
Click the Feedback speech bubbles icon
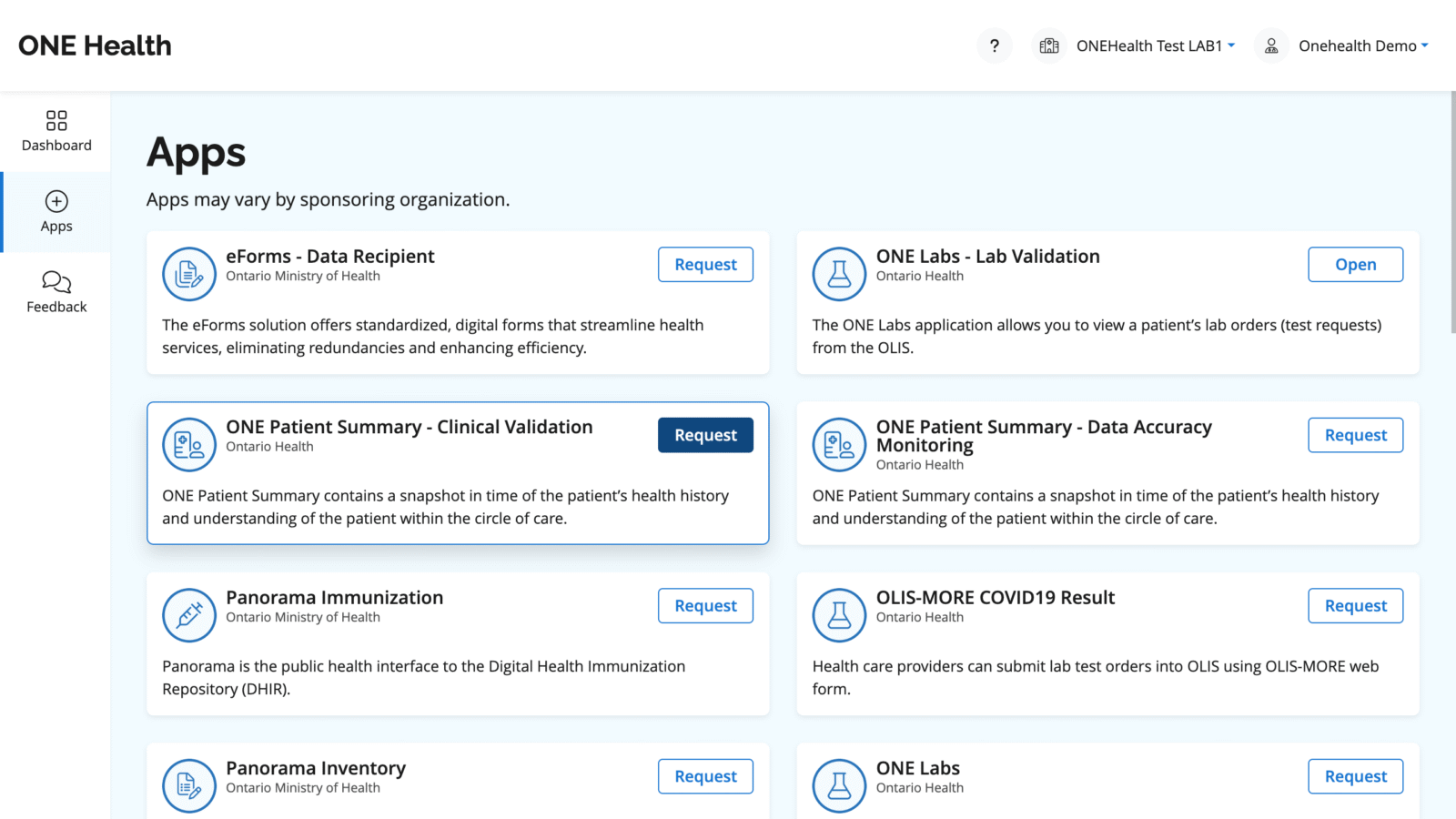click(x=56, y=282)
